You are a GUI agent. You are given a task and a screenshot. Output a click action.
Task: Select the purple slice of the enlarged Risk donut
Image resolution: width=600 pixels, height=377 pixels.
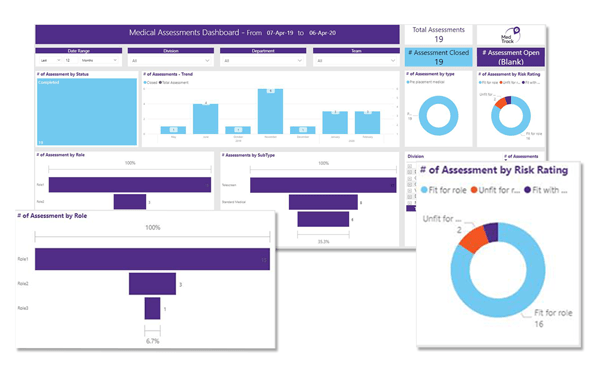[492, 233]
